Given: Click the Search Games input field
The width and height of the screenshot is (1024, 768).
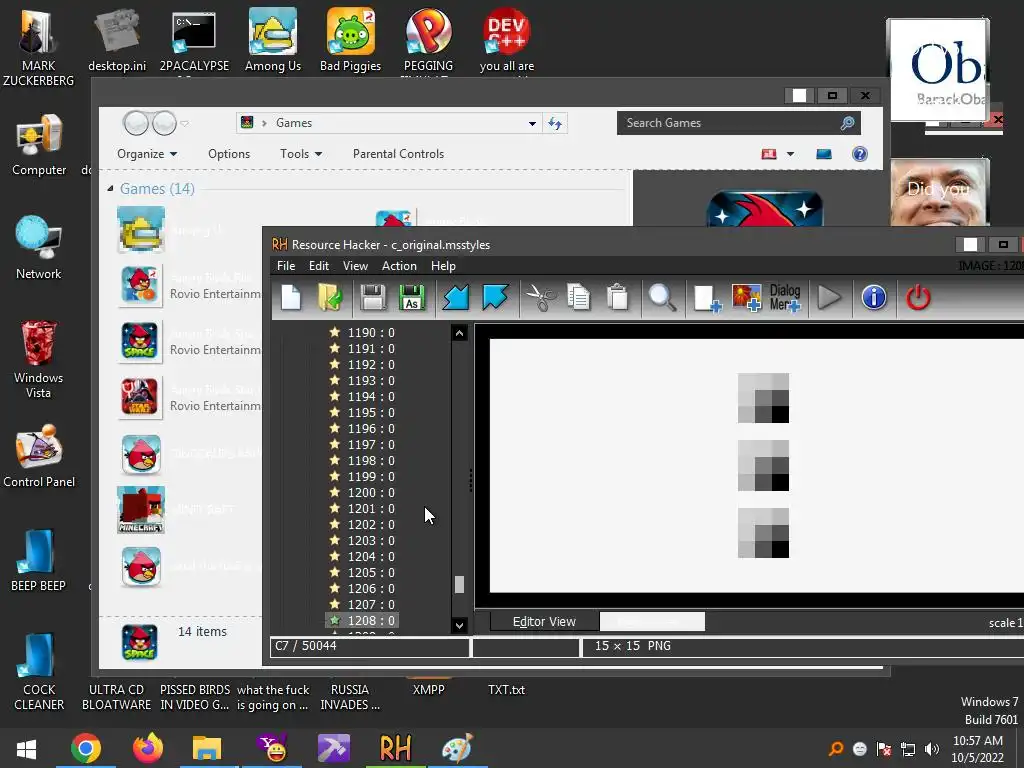Looking at the screenshot, I should (738, 123).
